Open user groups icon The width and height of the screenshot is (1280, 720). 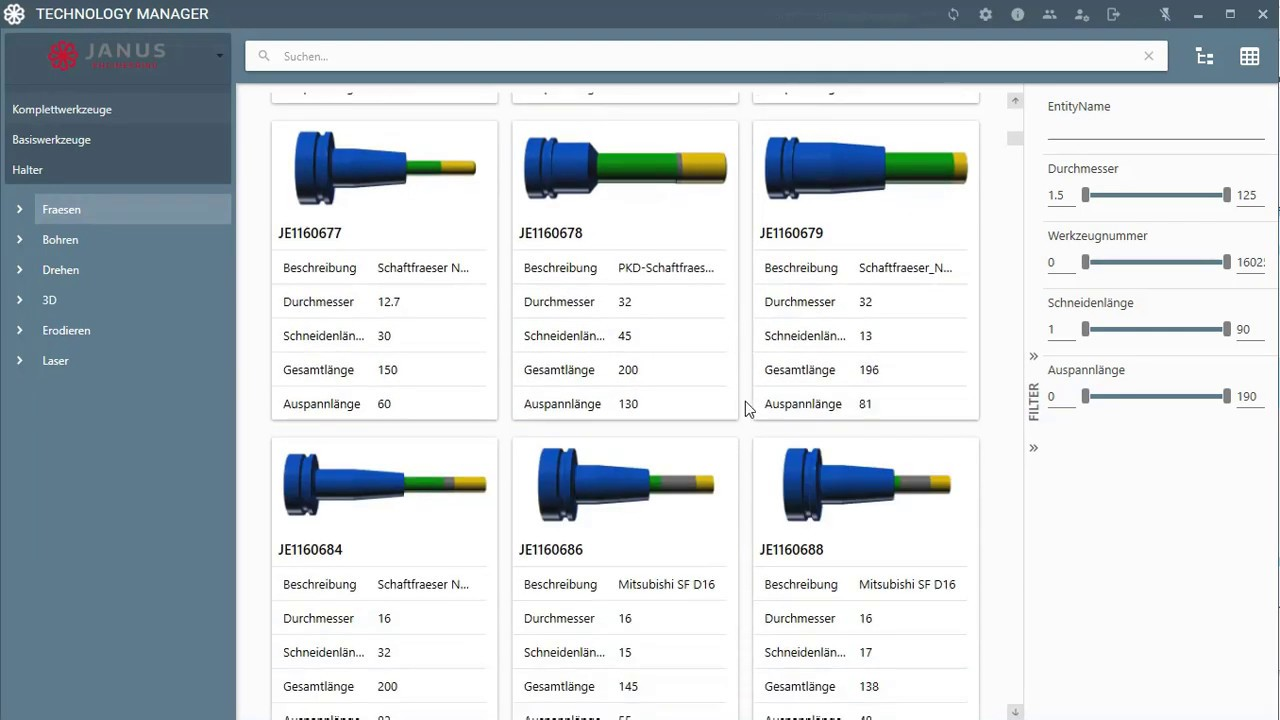point(1049,14)
